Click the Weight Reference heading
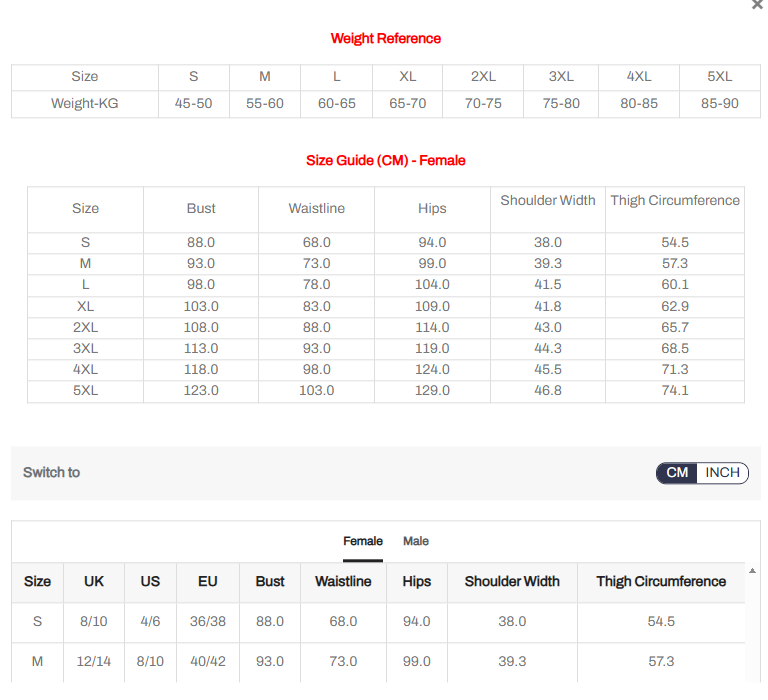Viewport: 768px width, 700px height. click(x=385, y=38)
